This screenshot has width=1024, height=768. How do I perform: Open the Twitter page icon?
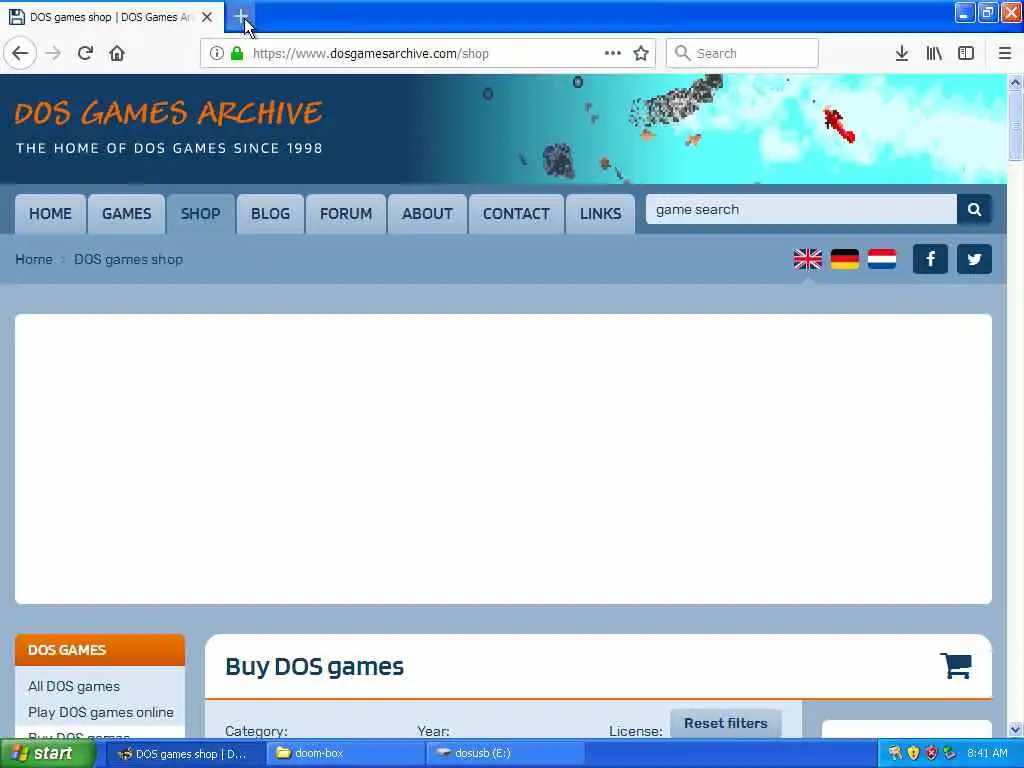point(974,259)
